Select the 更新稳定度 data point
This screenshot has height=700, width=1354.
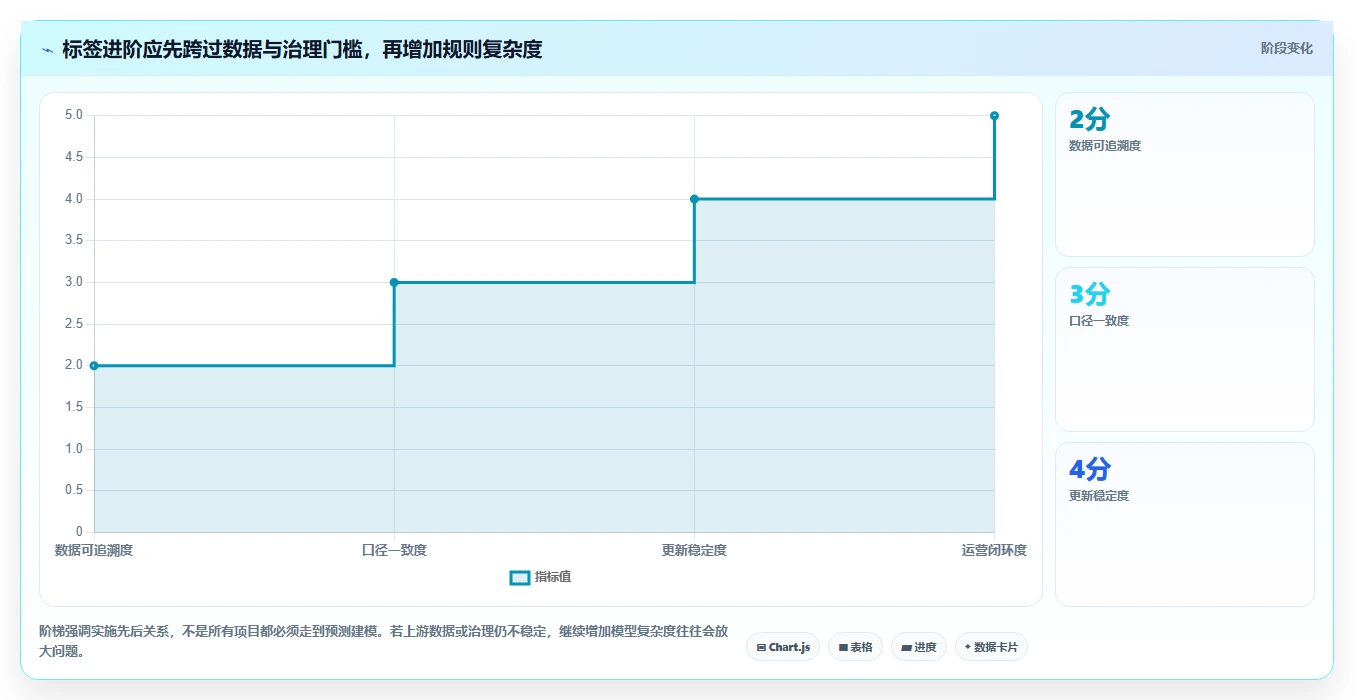(694, 199)
